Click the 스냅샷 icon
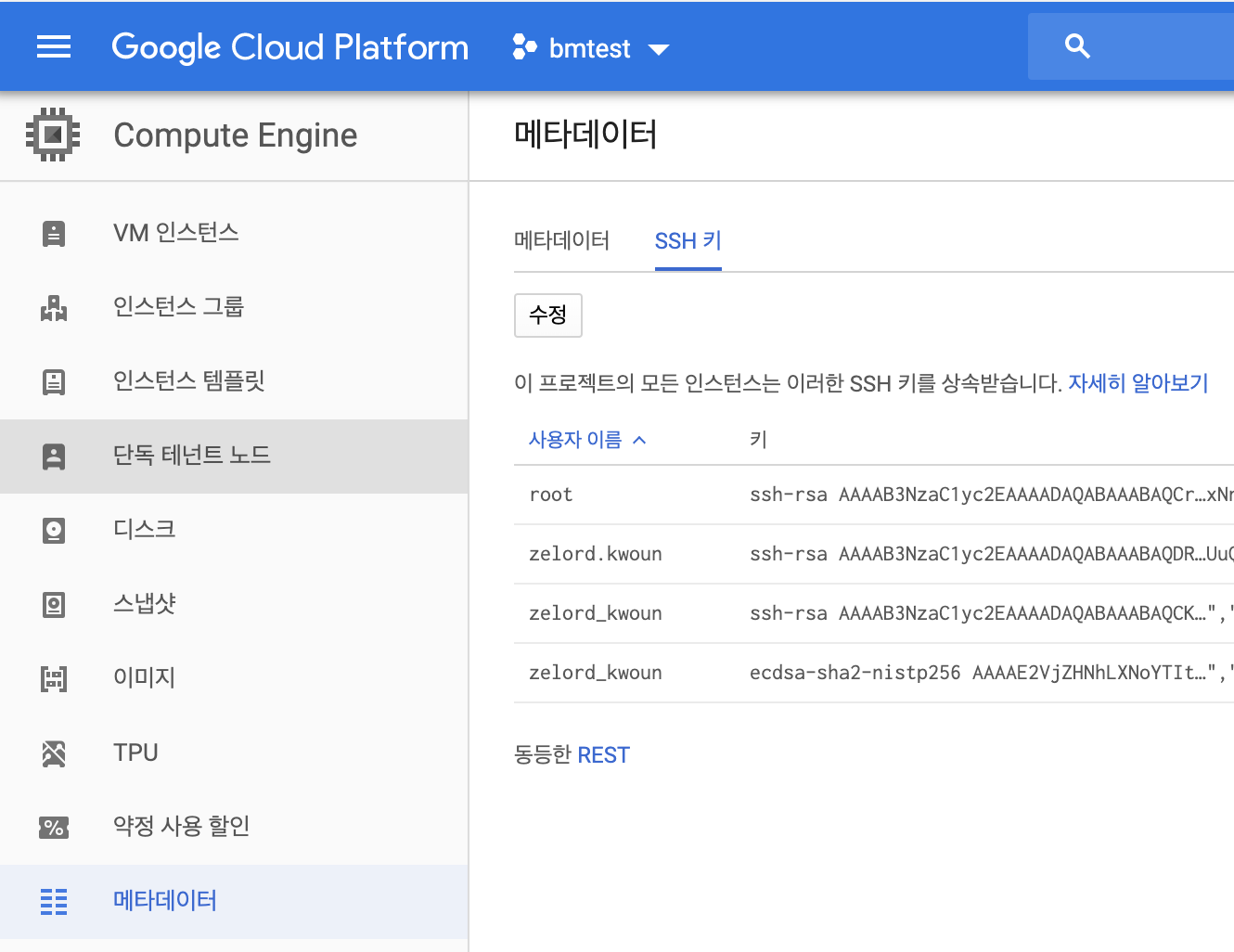1234x952 pixels. click(54, 604)
